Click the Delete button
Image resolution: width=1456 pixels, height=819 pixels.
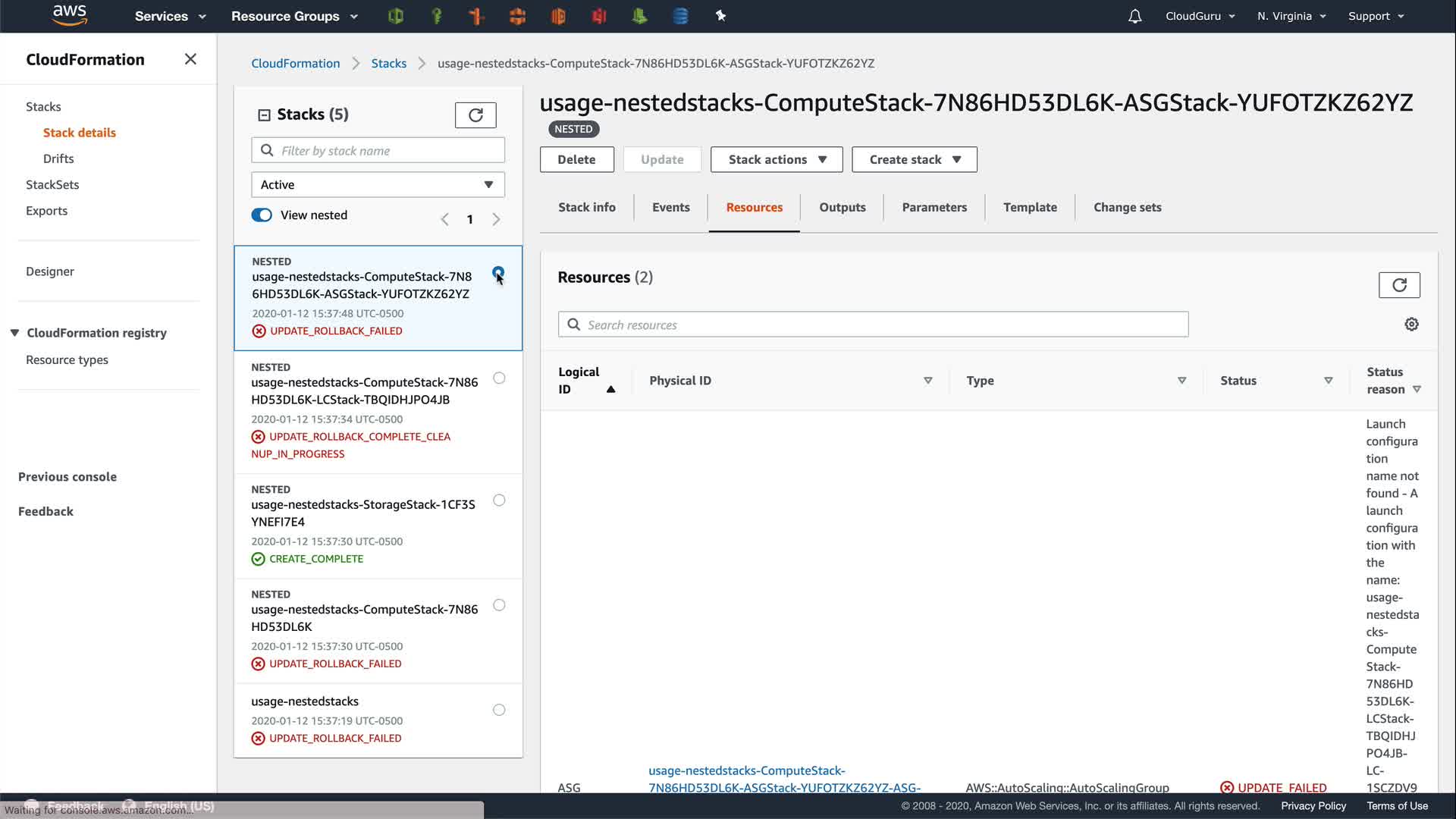click(576, 159)
